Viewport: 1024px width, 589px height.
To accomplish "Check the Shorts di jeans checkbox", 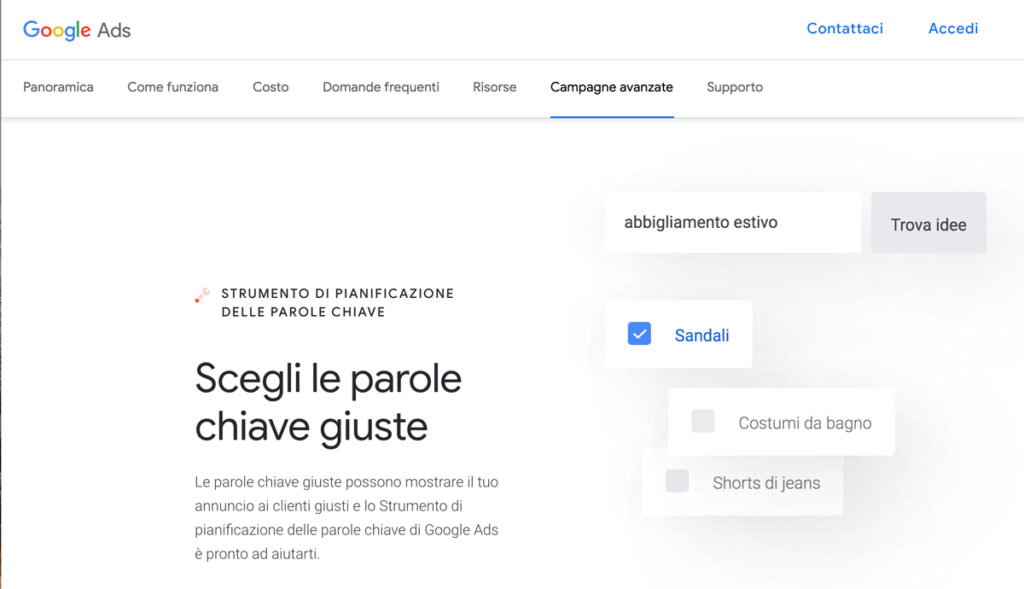I will [677, 481].
